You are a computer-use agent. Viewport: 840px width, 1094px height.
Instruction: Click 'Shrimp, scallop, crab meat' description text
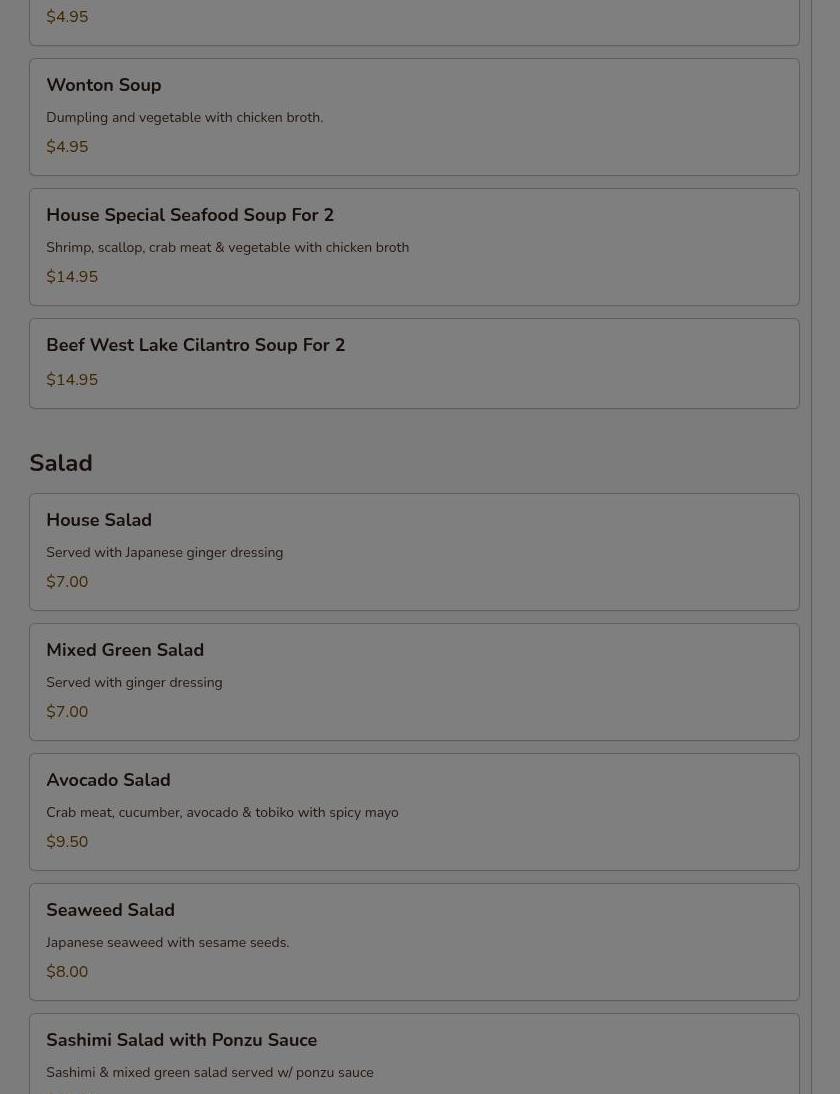(x=227, y=248)
